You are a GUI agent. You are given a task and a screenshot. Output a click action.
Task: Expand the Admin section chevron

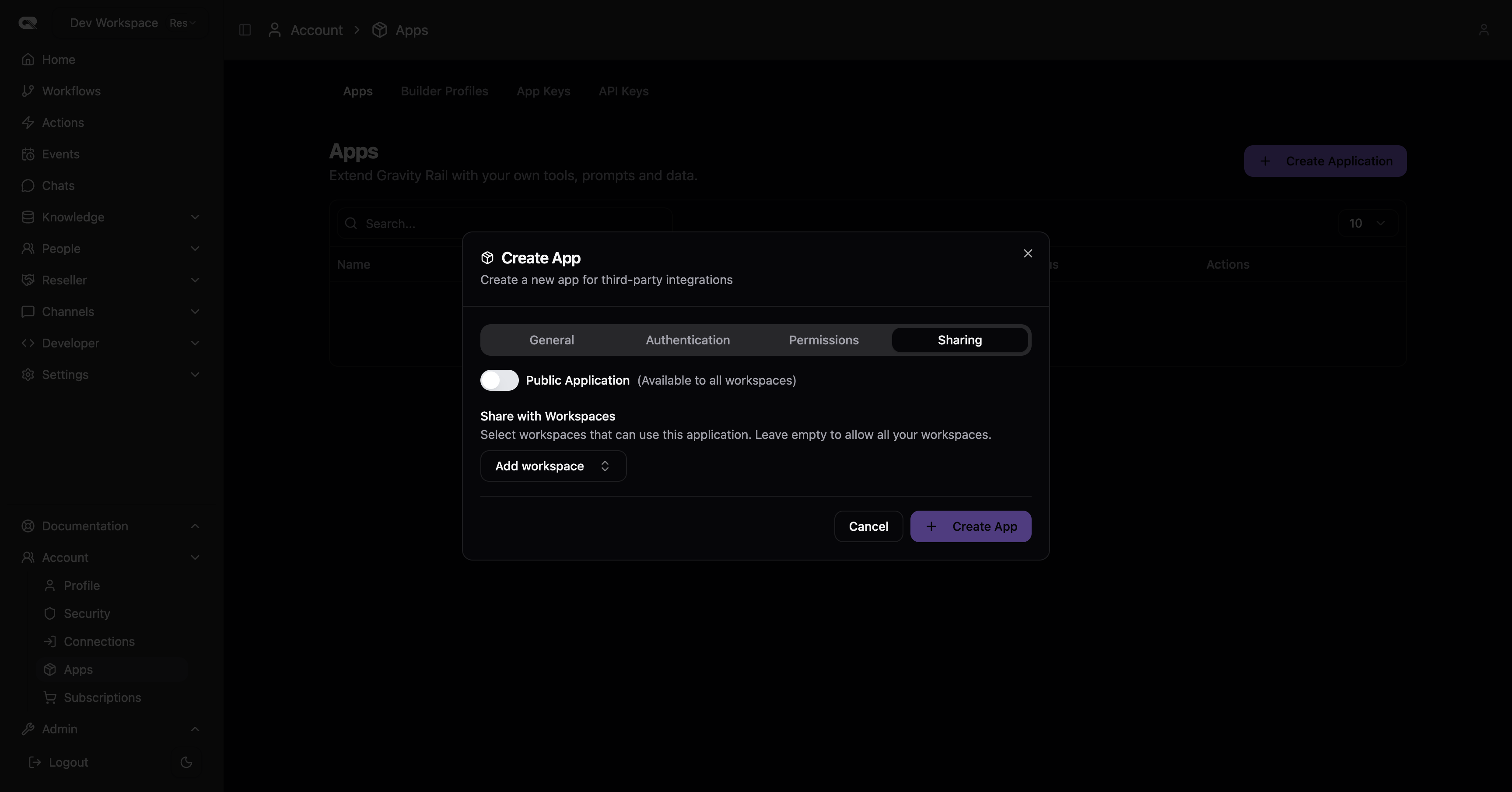[195, 729]
